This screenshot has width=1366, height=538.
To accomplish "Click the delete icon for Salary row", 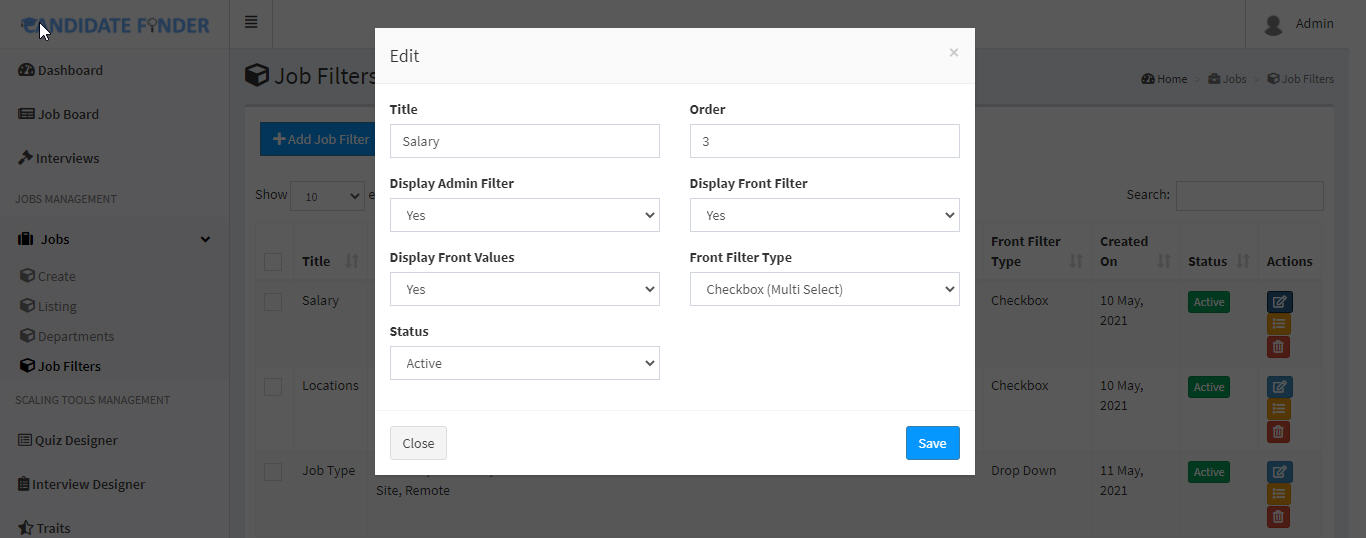I will (1278, 347).
